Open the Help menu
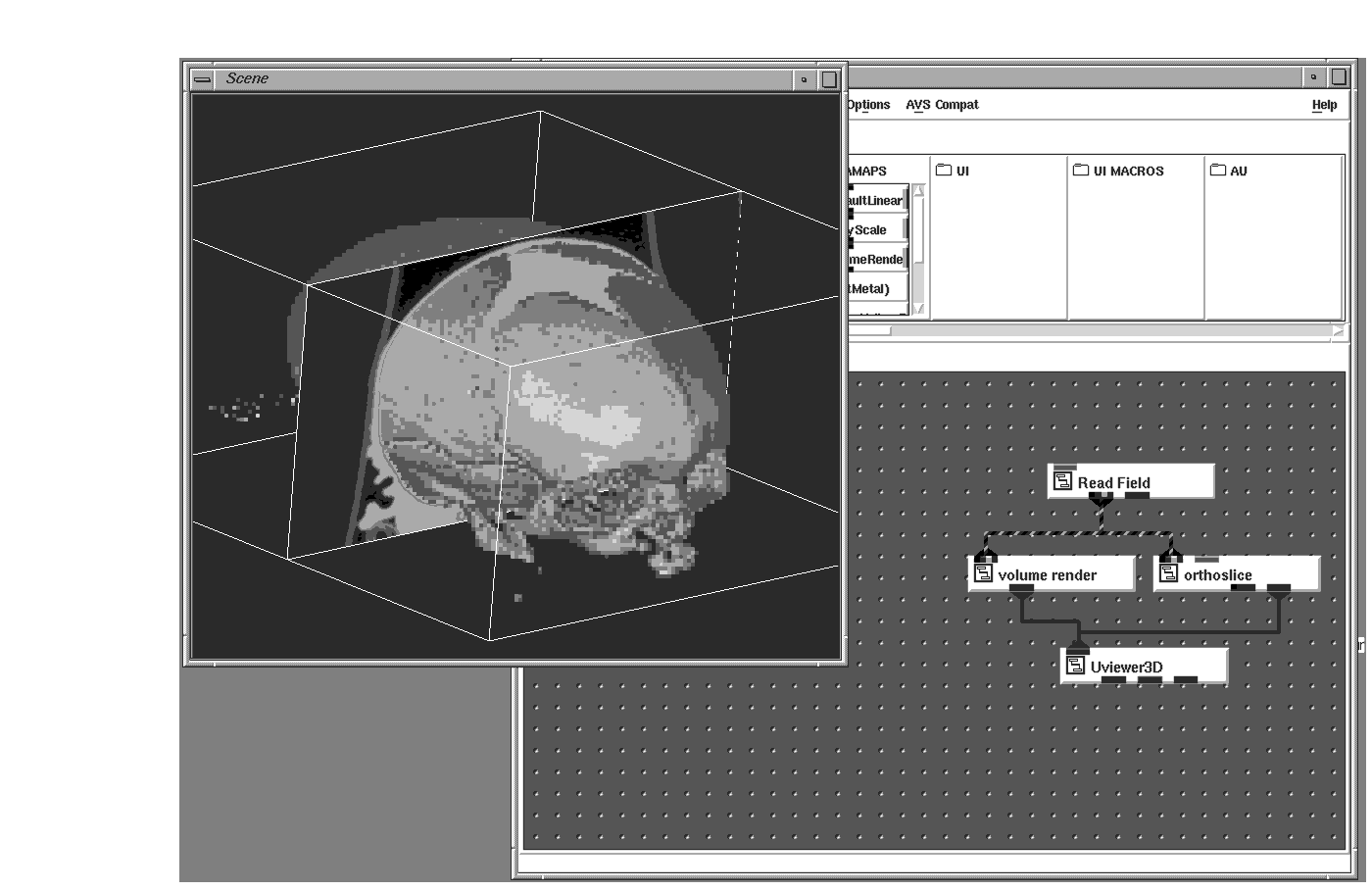The height and width of the screenshot is (891, 1372). click(x=1324, y=105)
